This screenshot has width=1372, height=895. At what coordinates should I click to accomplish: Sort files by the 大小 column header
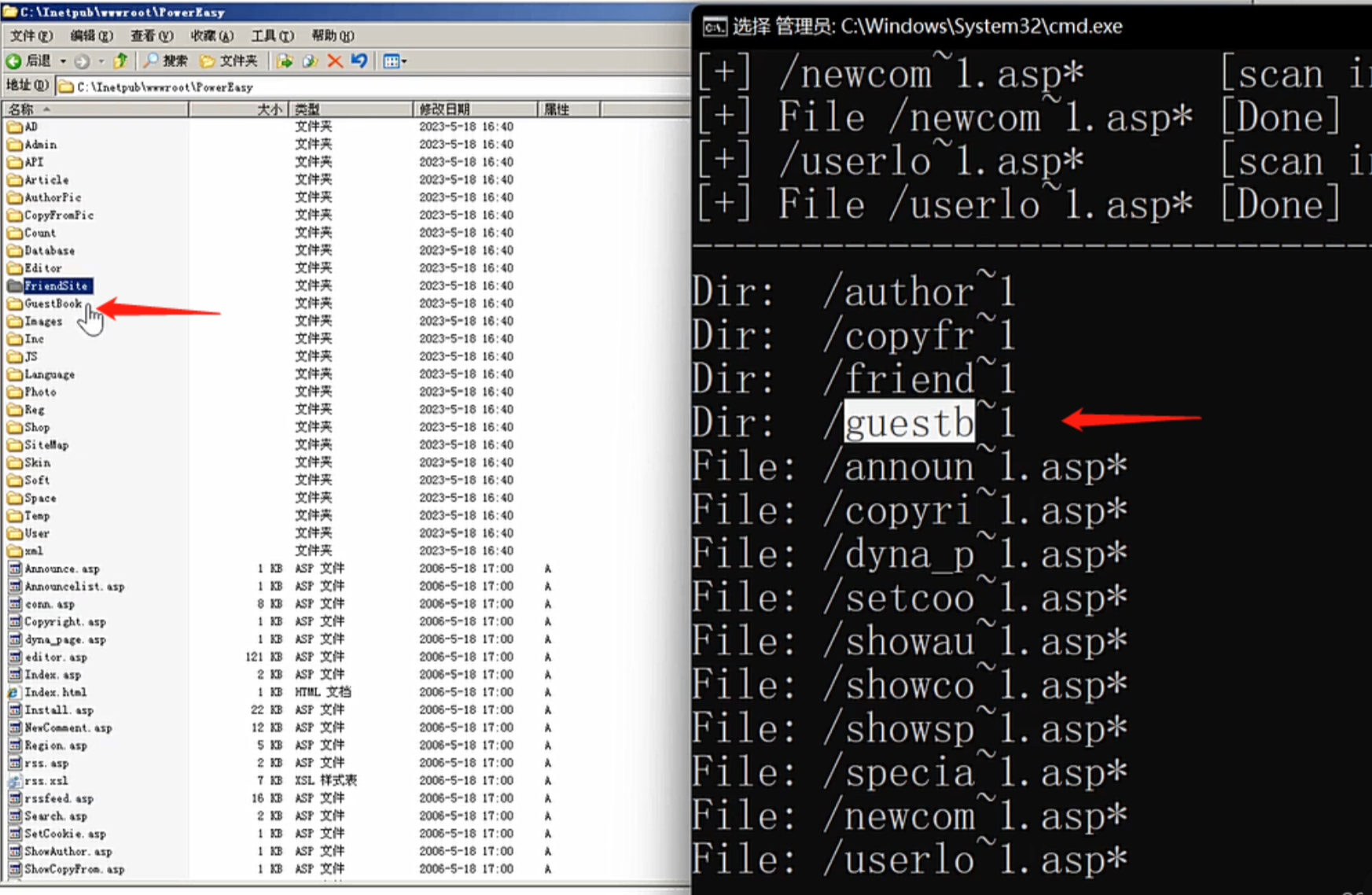click(x=268, y=109)
